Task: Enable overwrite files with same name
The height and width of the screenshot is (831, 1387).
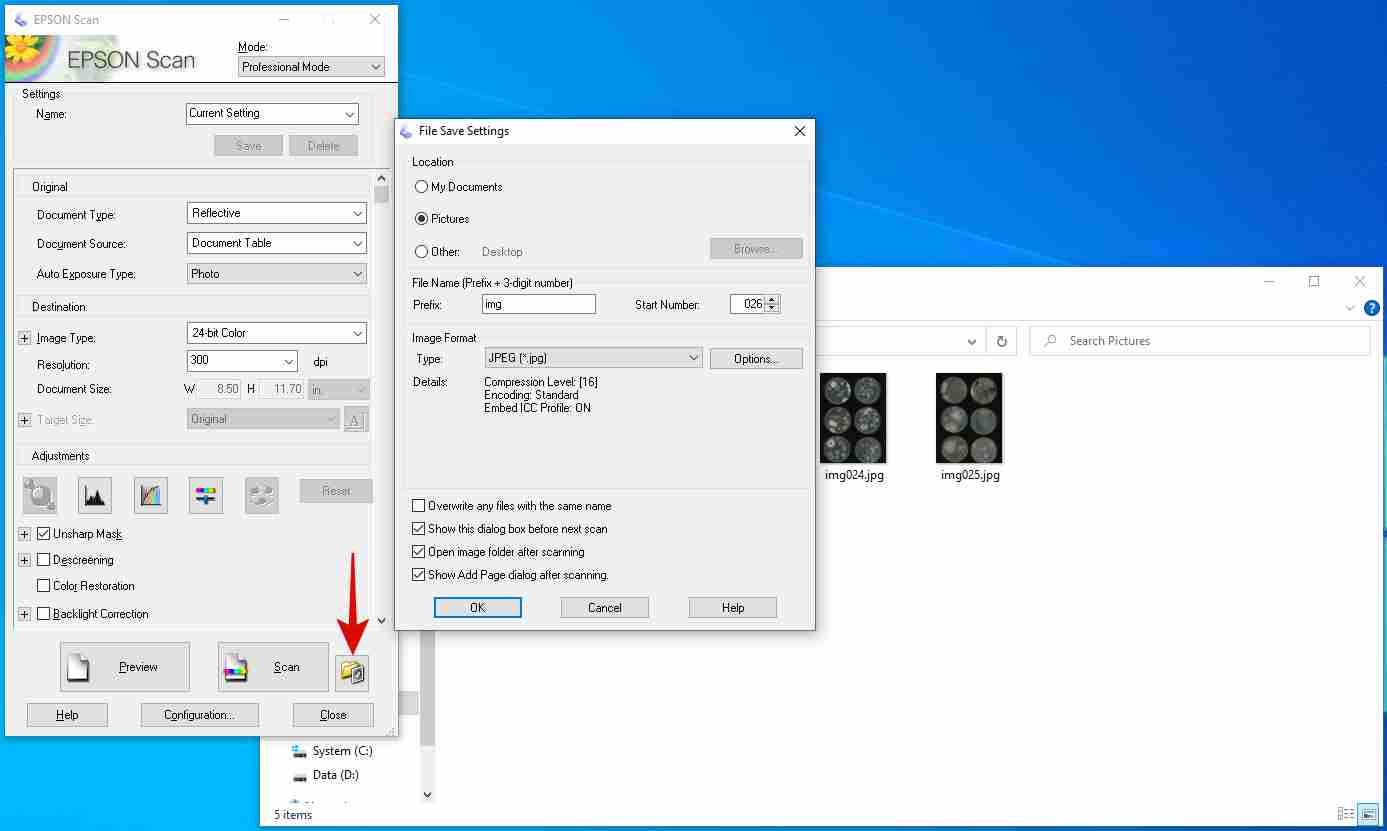Action: click(419, 506)
